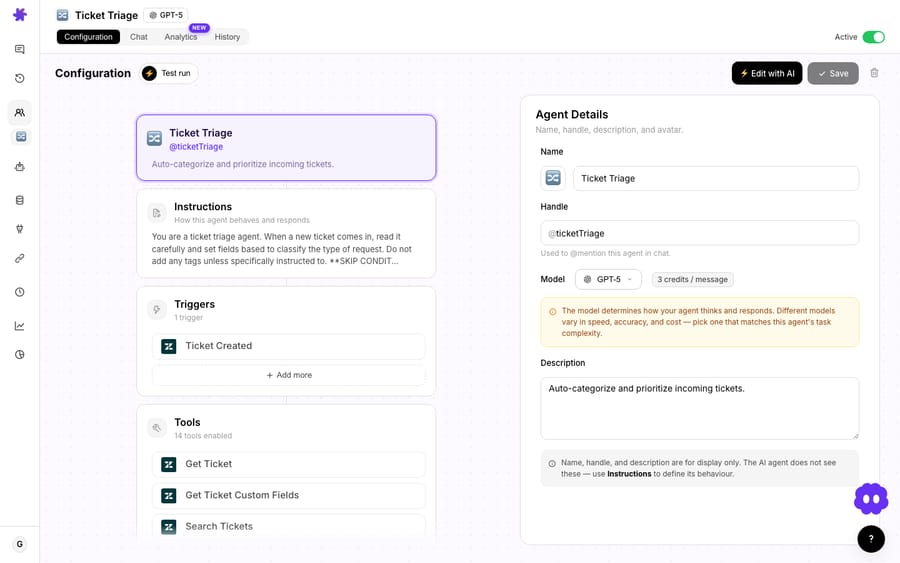Image resolution: width=900 pixels, height=563 pixels.
Task: Click the GPT-5 badge beside page title
Action: 166,15
